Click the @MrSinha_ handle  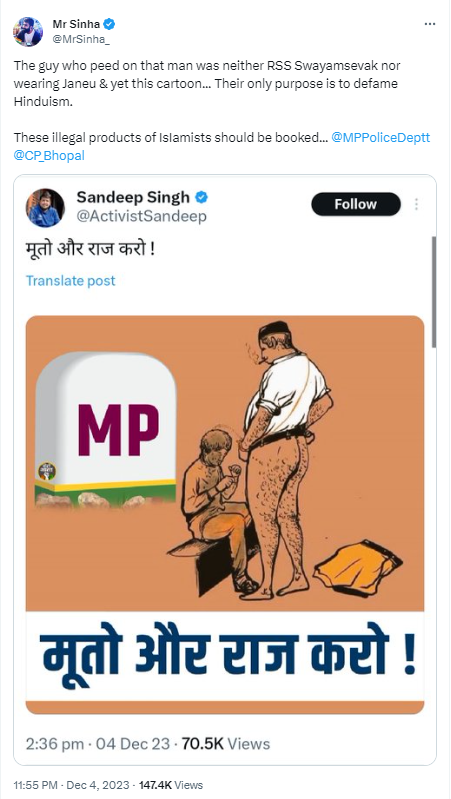(x=81, y=38)
